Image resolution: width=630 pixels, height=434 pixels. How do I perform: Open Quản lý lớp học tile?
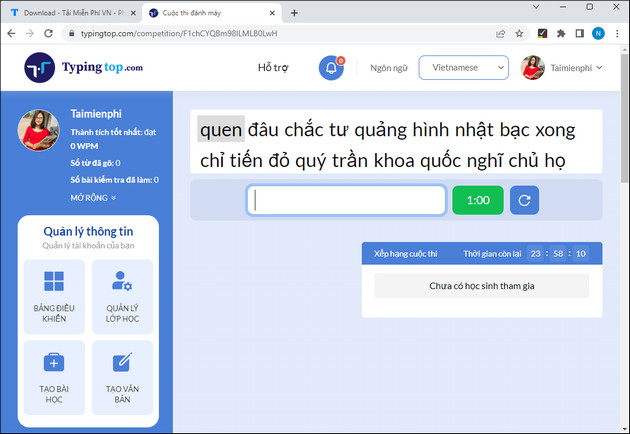[123, 297]
